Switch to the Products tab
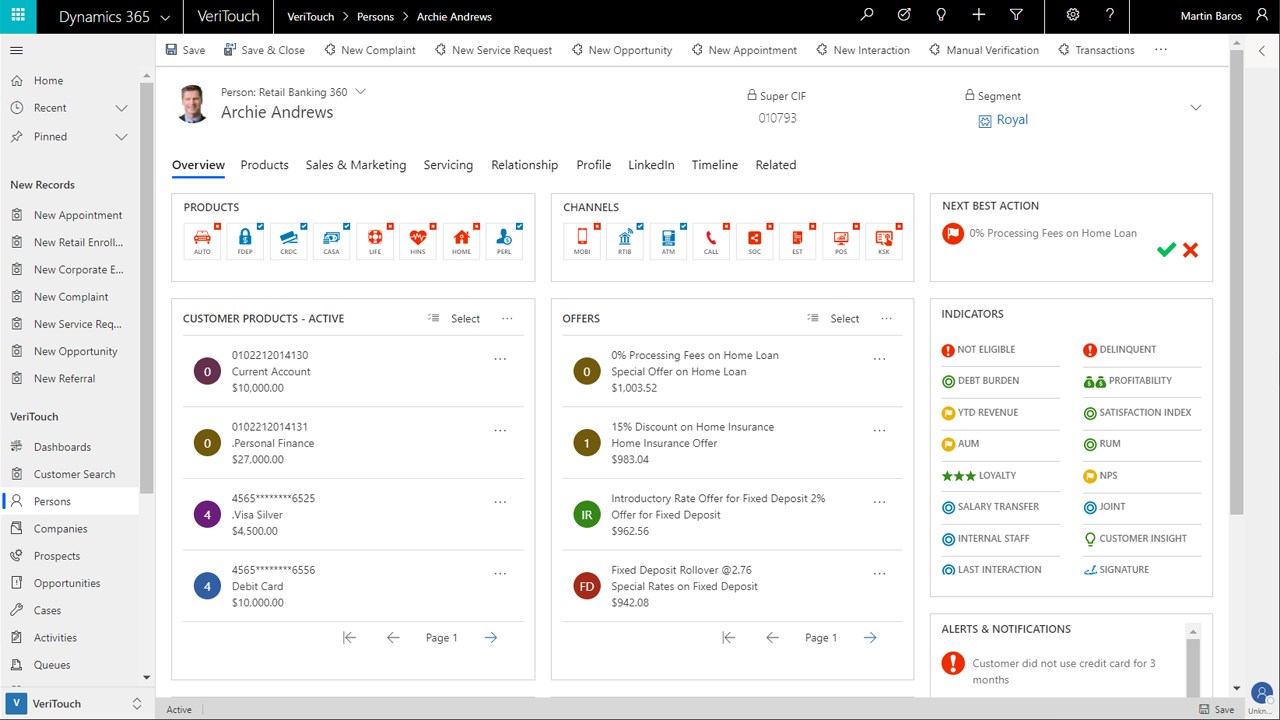The height and width of the screenshot is (720, 1280). 265,165
